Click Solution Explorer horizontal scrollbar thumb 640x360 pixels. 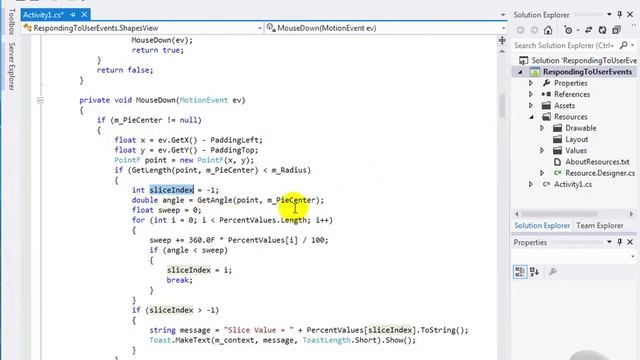[559, 214]
